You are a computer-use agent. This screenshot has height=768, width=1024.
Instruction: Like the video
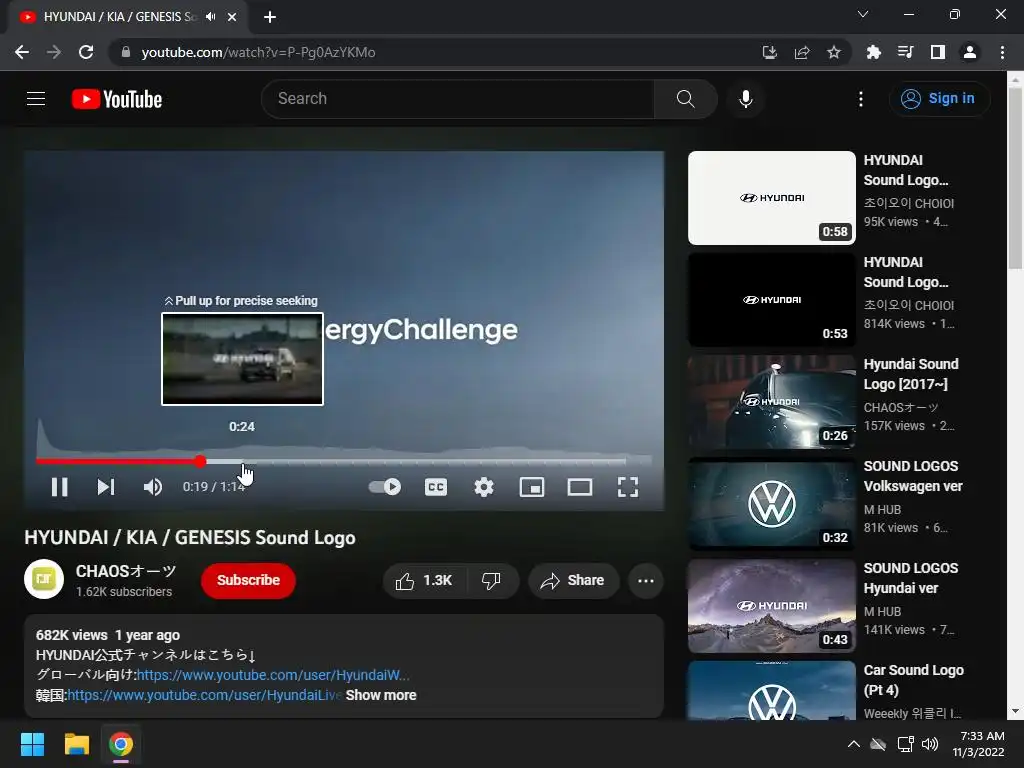click(x=424, y=581)
